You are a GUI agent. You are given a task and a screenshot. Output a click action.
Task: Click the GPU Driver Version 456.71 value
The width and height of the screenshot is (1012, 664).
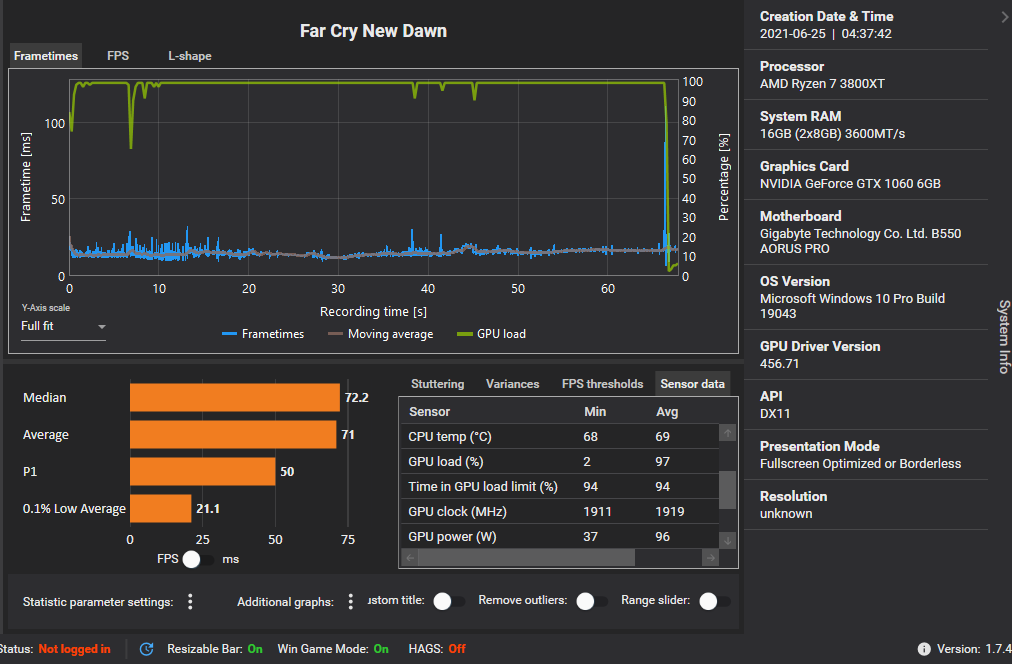(x=780, y=364)
